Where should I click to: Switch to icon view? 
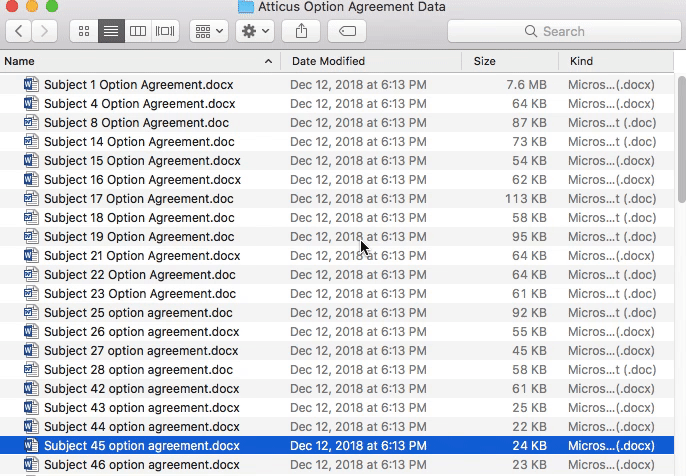pyautogui.click(x=84, y=31)
